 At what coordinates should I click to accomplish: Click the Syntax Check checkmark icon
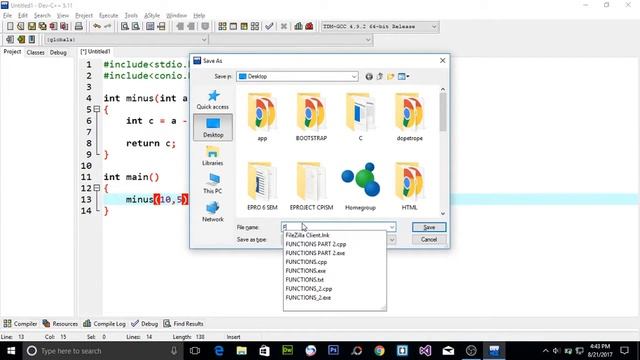(x=269, y=27)
